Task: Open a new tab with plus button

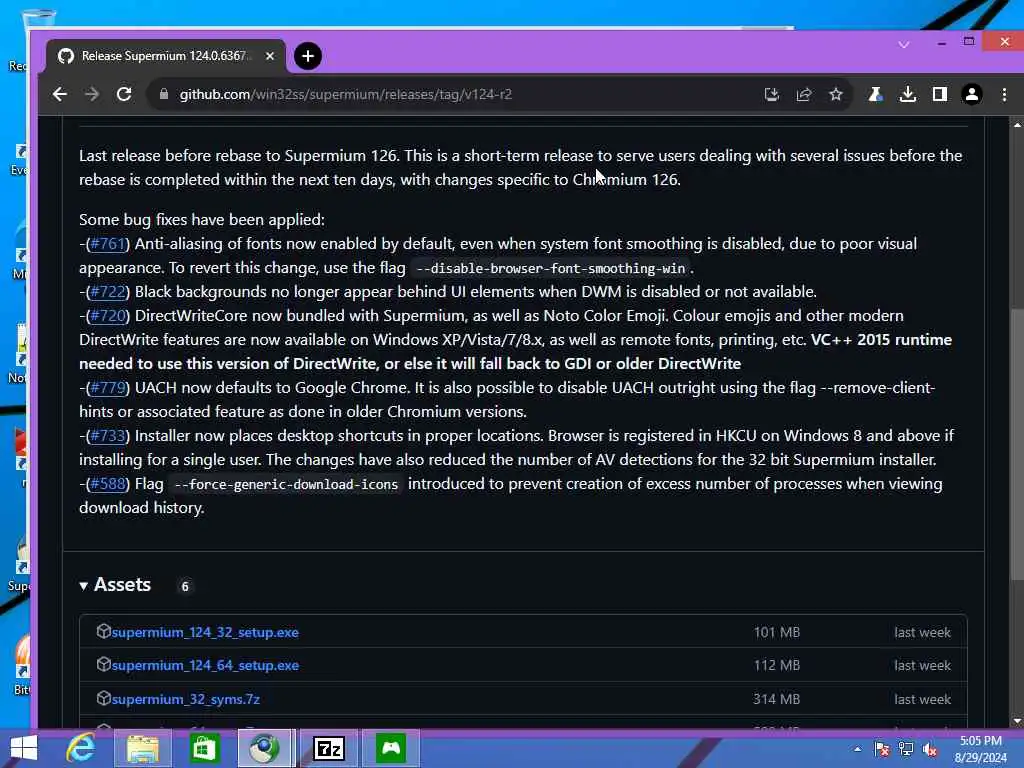Action: (308, 56)
